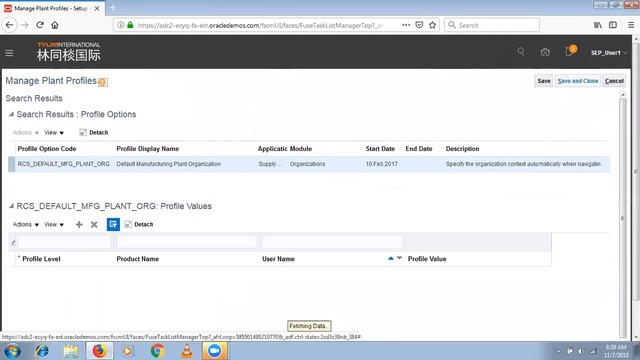Screen dimensions: 640x360
Task: Open the SEP_User1 user menu
Action: (609, 53)
